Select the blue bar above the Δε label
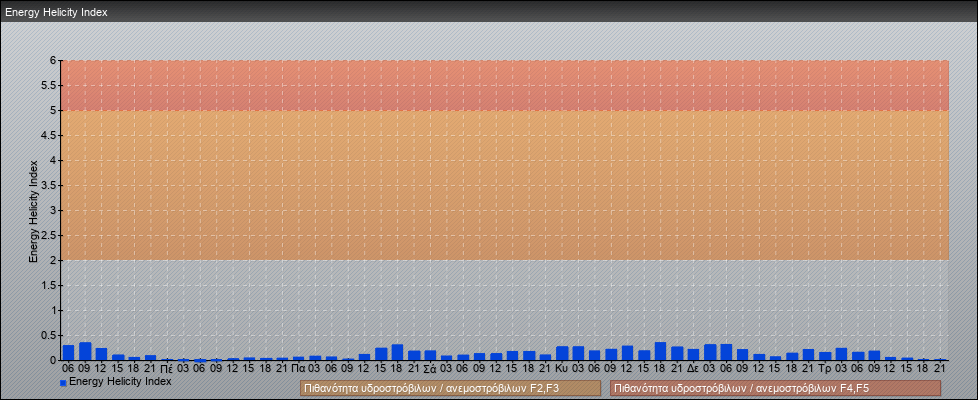 coord(694,354)
